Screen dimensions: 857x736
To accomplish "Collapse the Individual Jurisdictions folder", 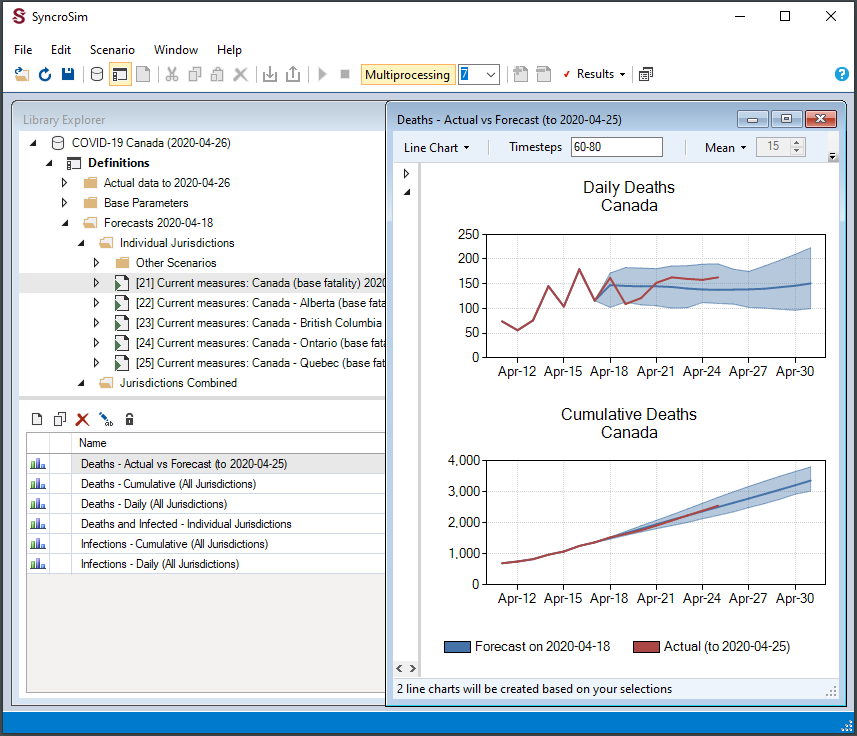I will click(81, 243).
